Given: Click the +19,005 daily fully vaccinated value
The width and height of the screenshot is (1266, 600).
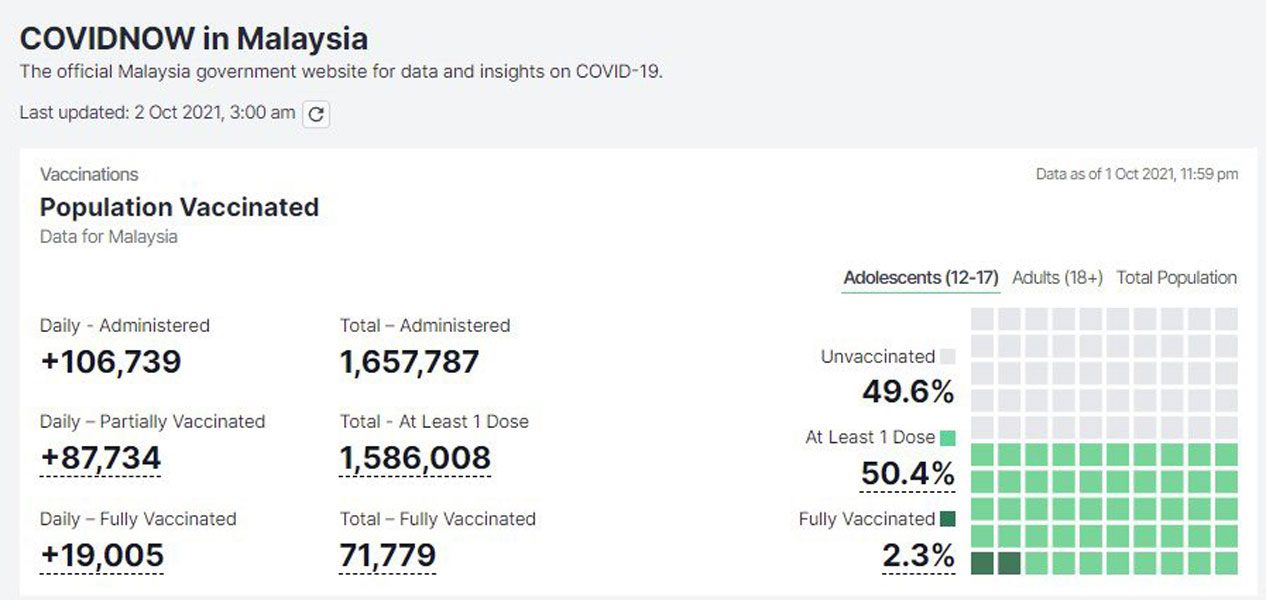Looking at the screenshot, I should click(101, 555).
